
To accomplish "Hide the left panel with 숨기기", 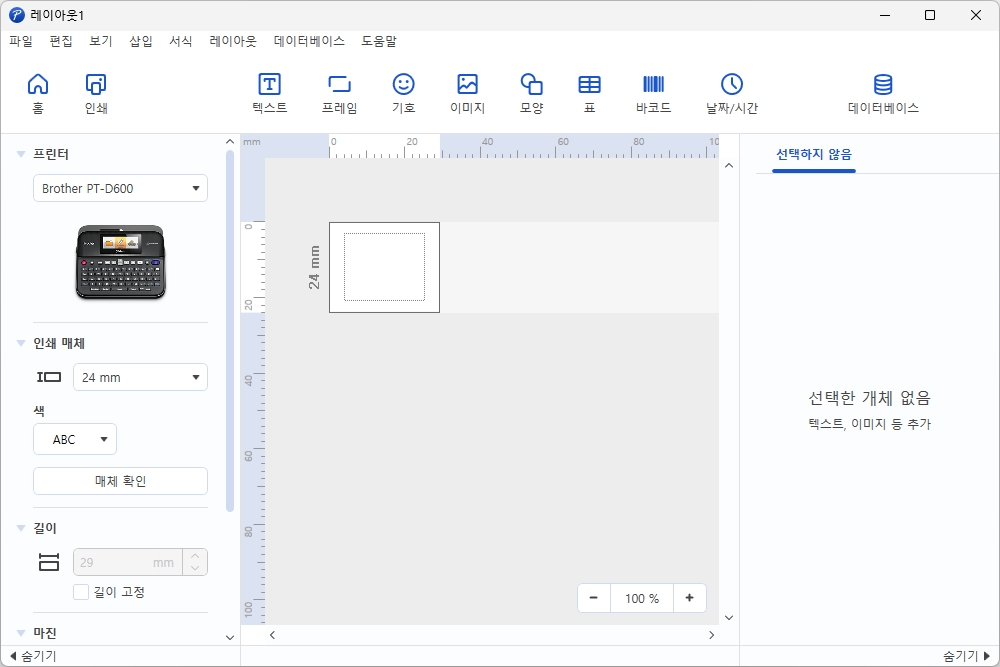I will coord(33,656).
